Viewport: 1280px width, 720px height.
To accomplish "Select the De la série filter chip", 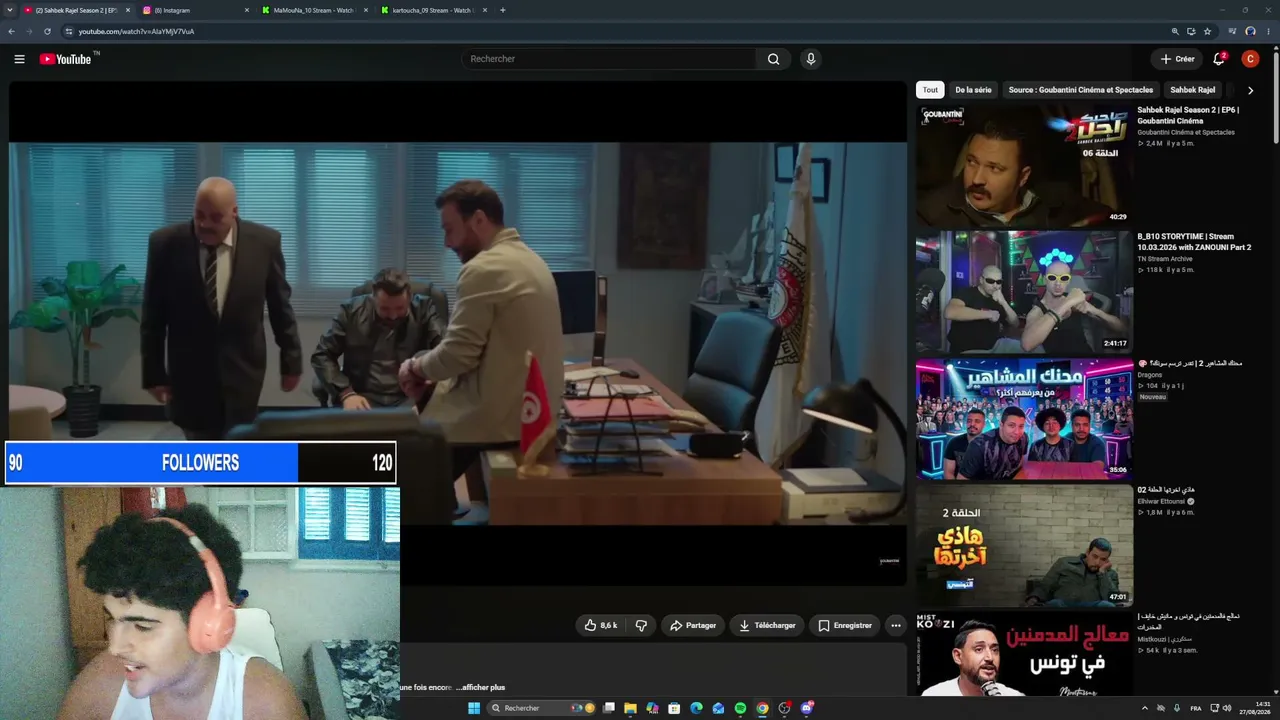I will coord(973,90).
